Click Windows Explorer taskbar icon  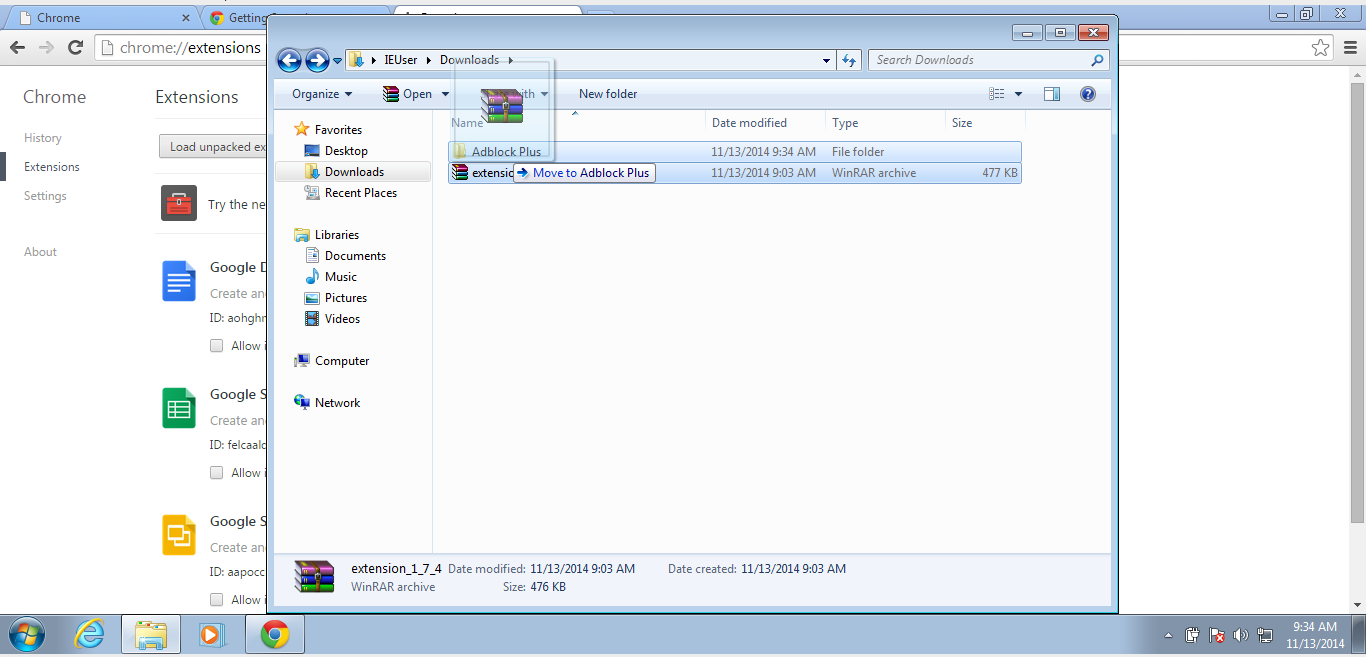click(x=151, y=634)
